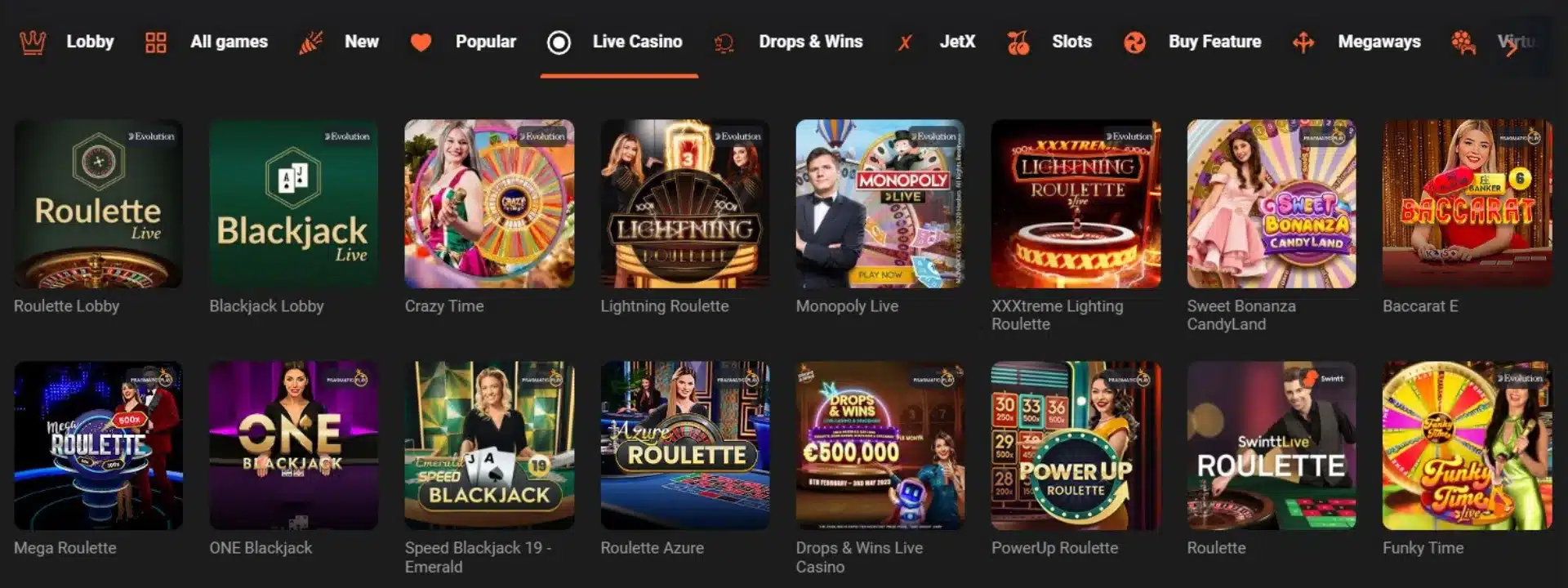Click the Live Casino circle icon
1568x588 pixels.
[x=559, y=42]
